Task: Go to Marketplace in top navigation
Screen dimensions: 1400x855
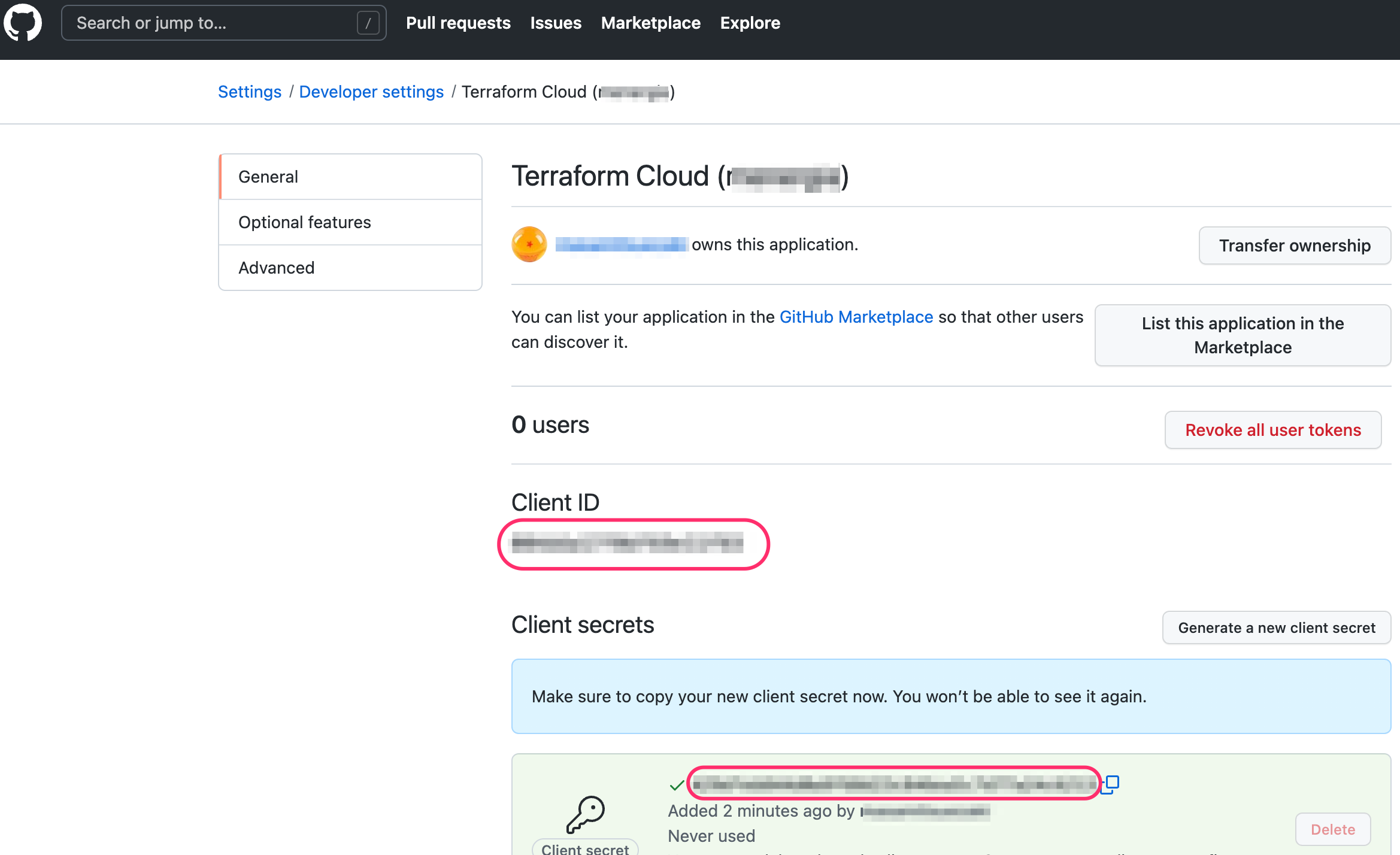Action: coord(651,23)
